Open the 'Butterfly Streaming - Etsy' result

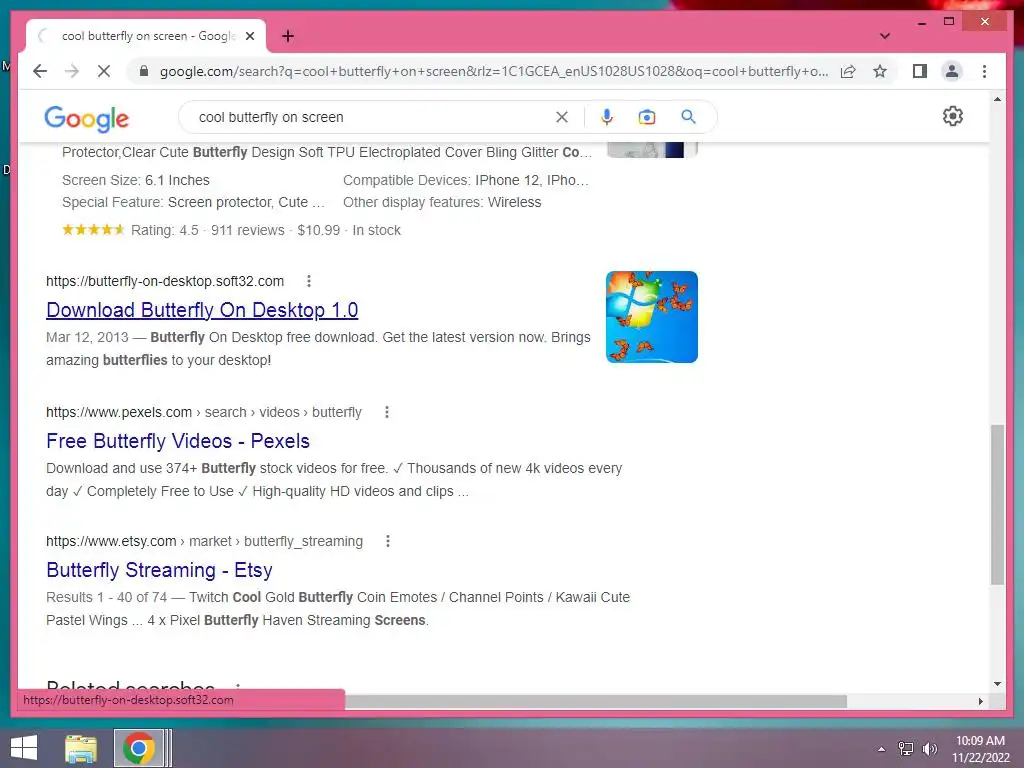click(x=159, y=569)
